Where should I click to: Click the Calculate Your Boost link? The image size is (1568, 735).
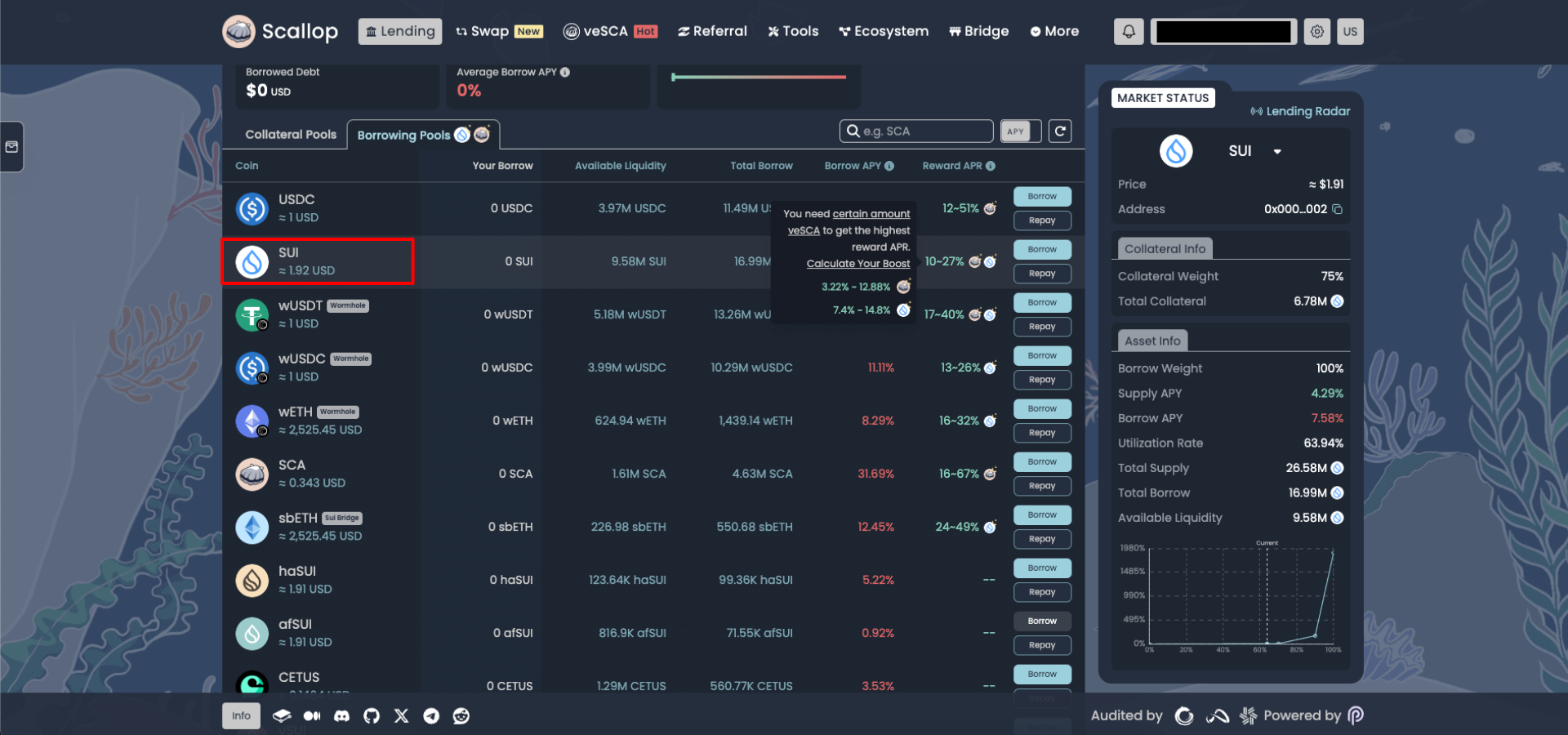(858, 264)
